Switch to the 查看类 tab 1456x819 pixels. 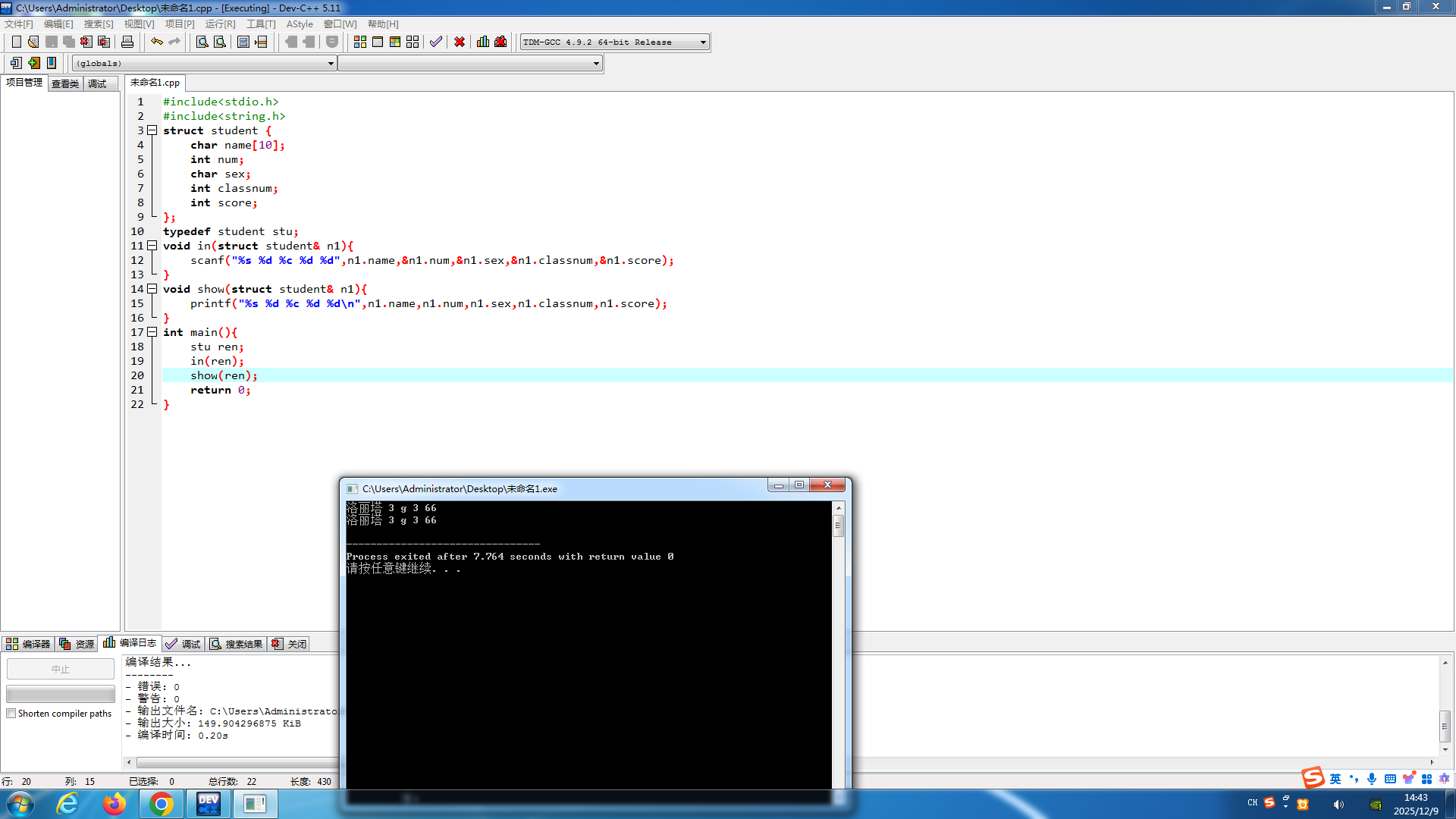65,83
